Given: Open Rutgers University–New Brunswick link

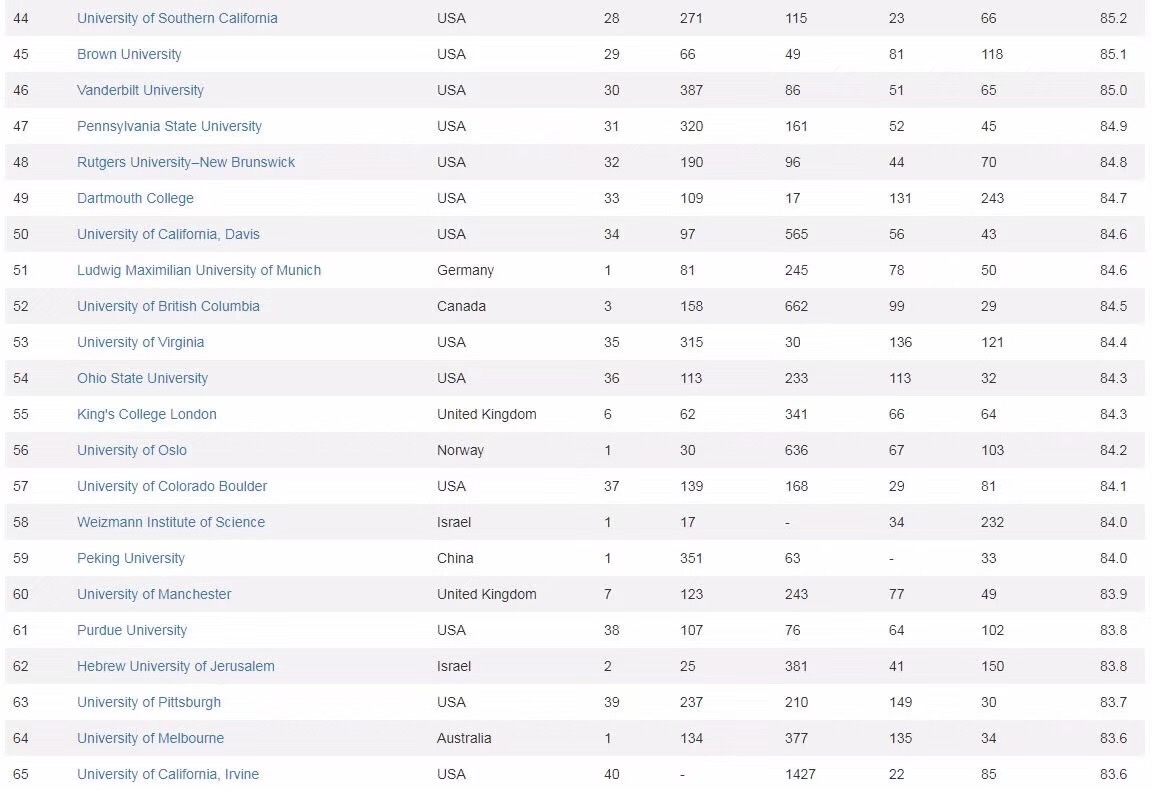Looking at the screenshot, I should (x=186, y=162).
